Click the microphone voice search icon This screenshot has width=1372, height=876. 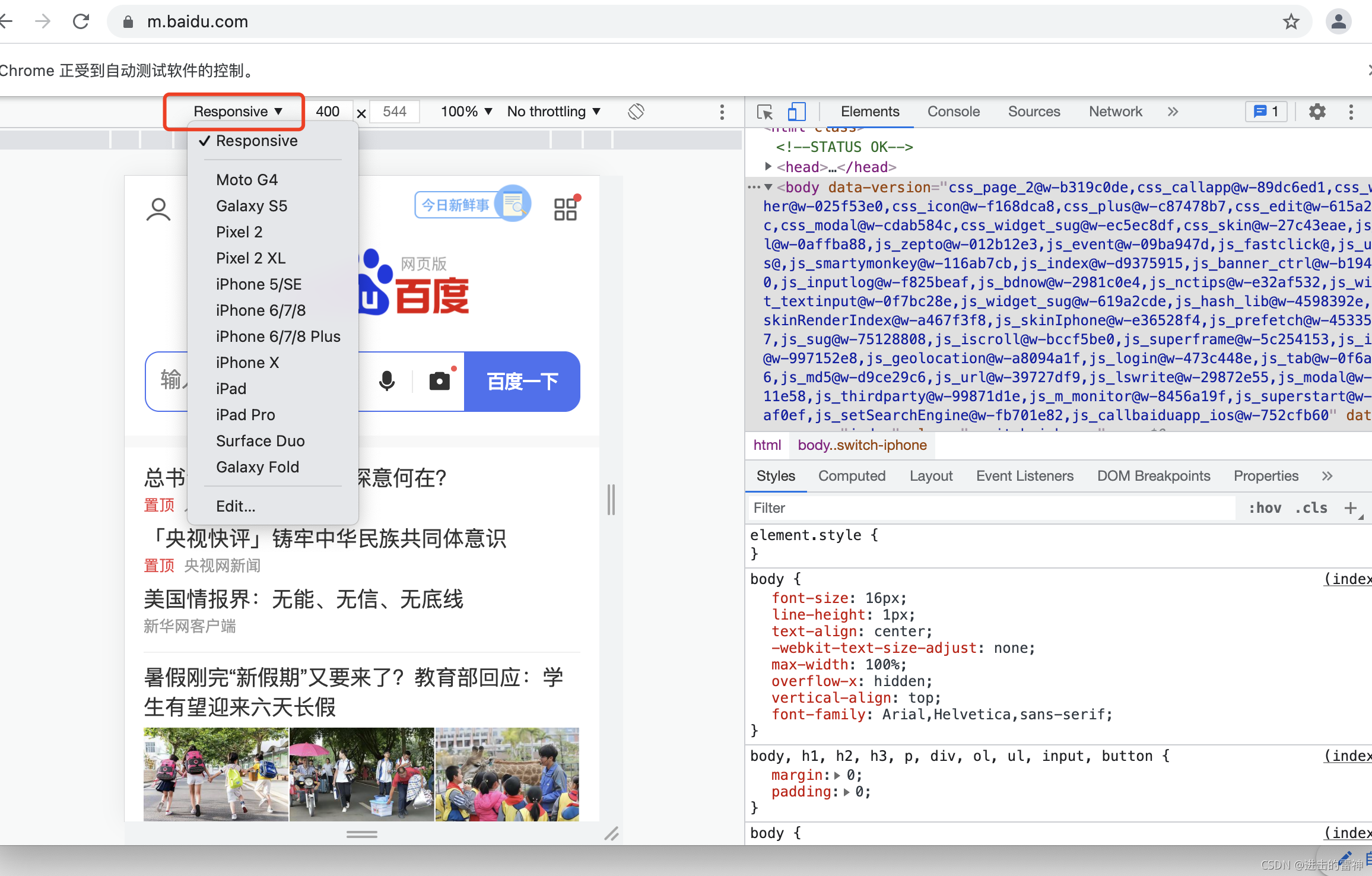pyautogui.click(x=387, y=381)
